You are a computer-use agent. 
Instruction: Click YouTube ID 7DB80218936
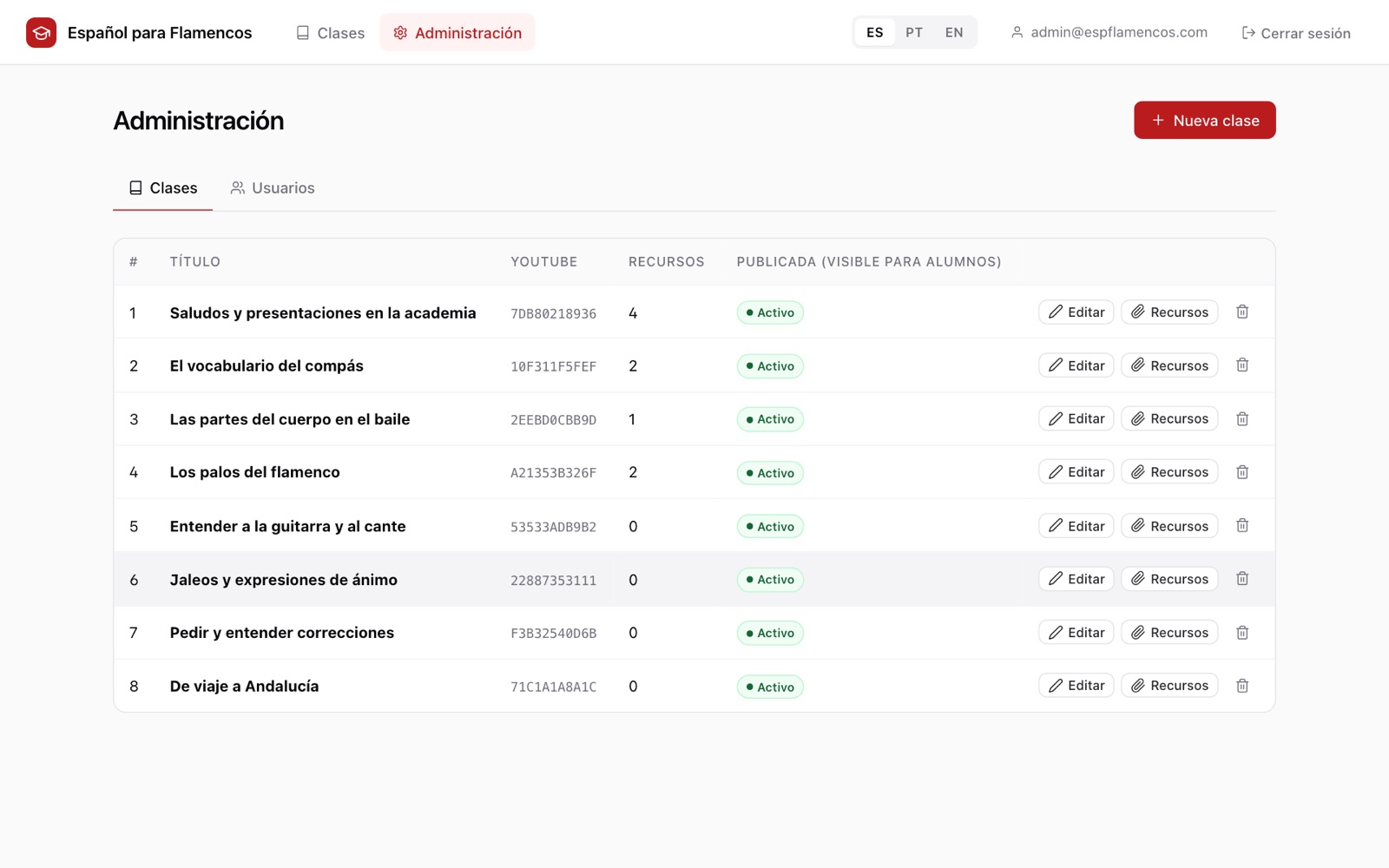click(x=553, y=313)
